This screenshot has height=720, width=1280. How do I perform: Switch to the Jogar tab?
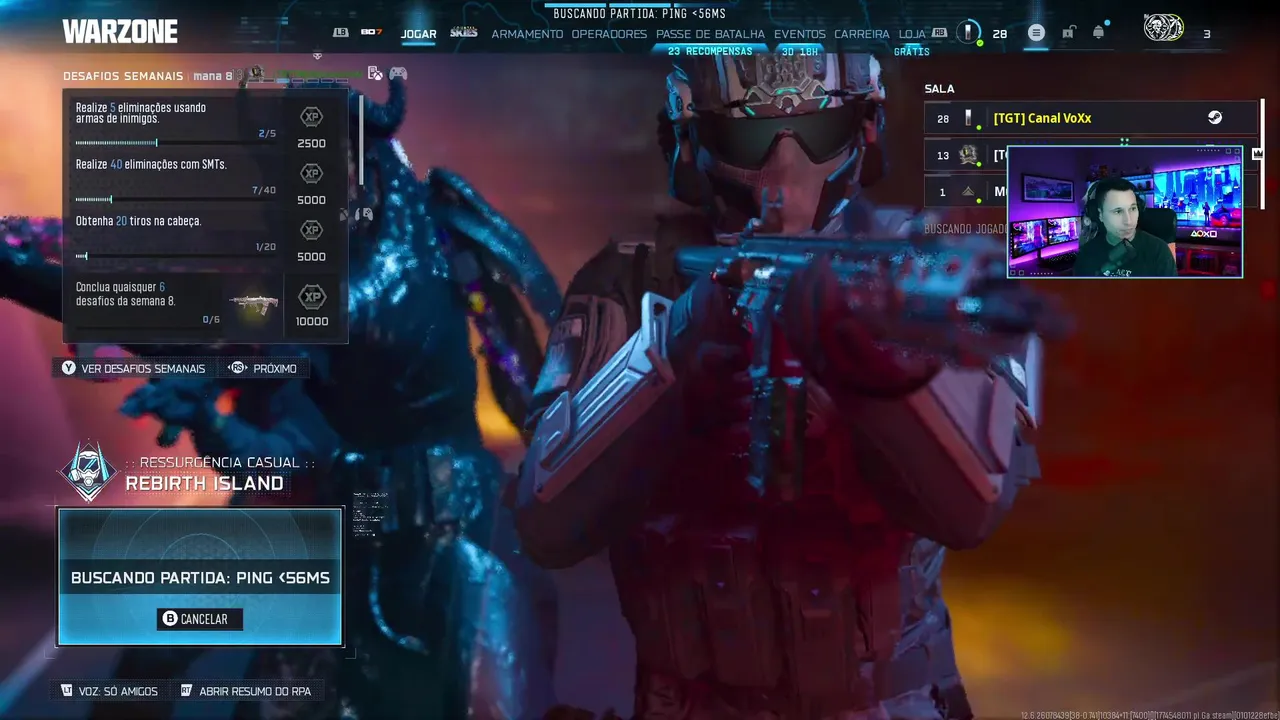coord(418,34)
